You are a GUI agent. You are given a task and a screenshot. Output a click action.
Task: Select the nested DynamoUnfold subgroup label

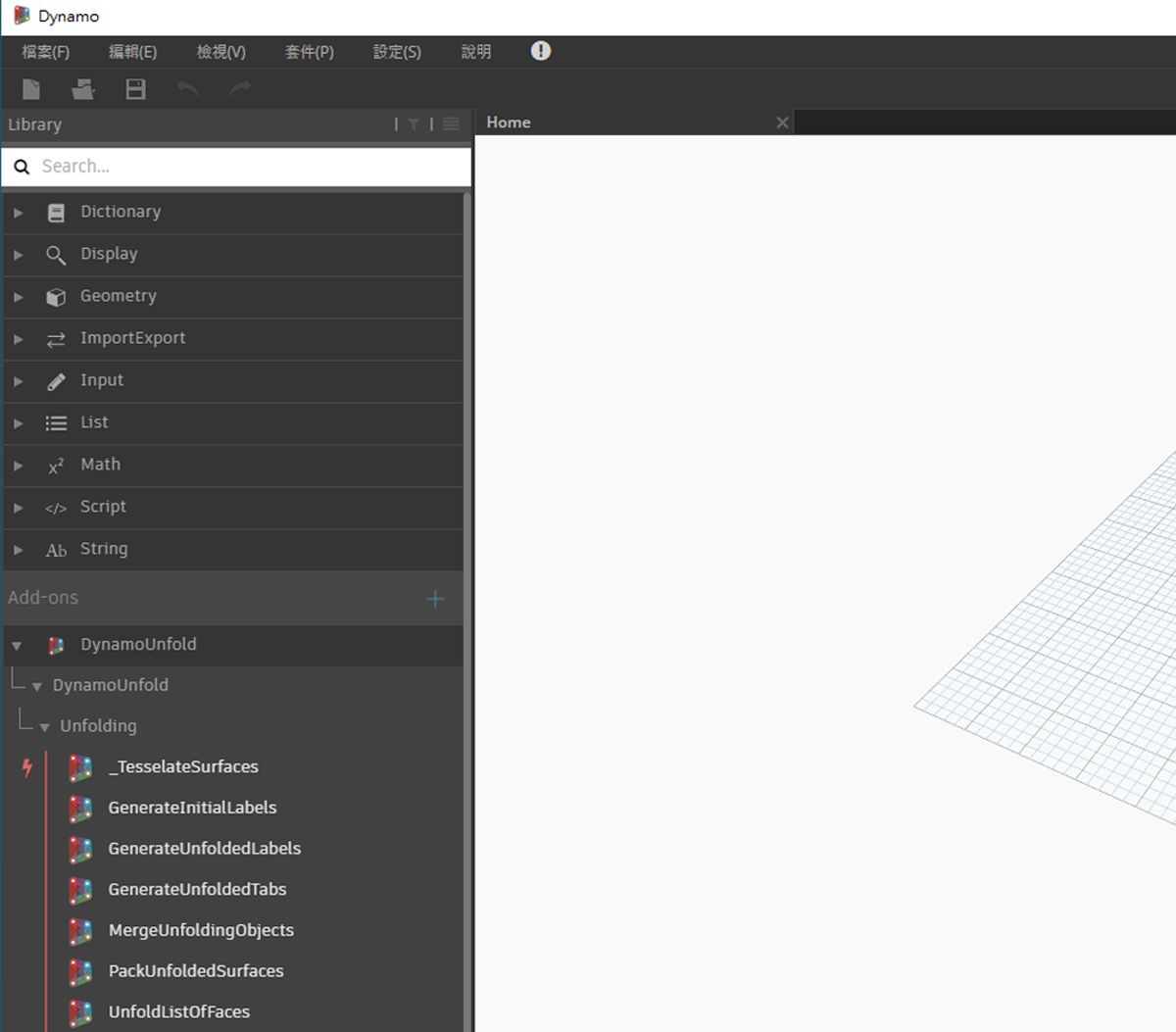[x=110, y=685]
